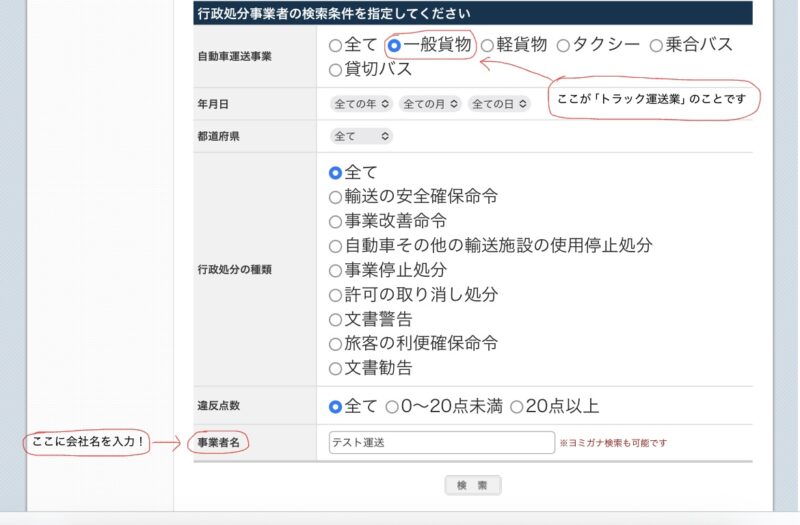Screen dimensions: 800x525
Task: Open the 全ての年 year dropdown
Action: pyautogui.click(x=361, y=103)
